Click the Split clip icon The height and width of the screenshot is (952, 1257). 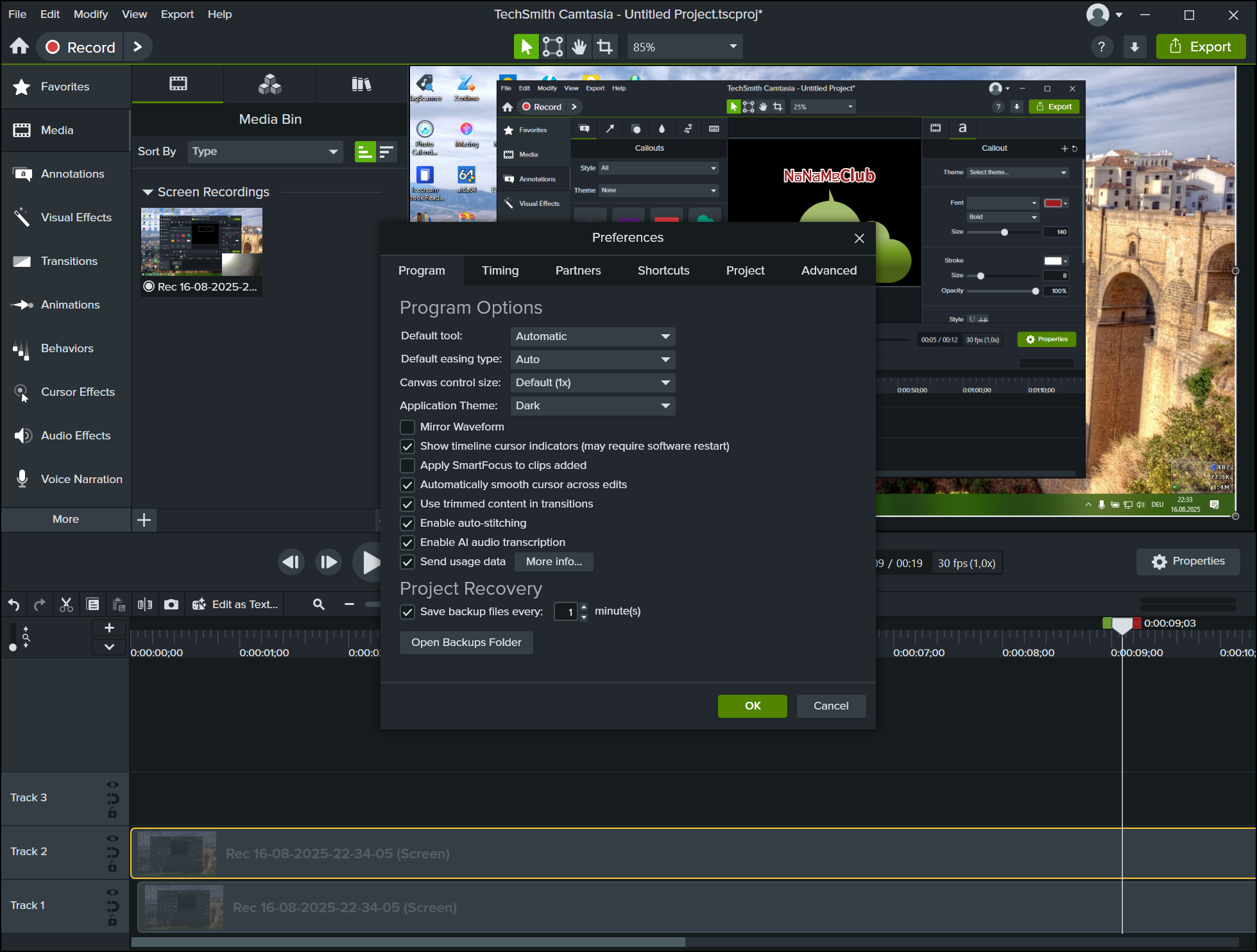[x=145, y=604]
